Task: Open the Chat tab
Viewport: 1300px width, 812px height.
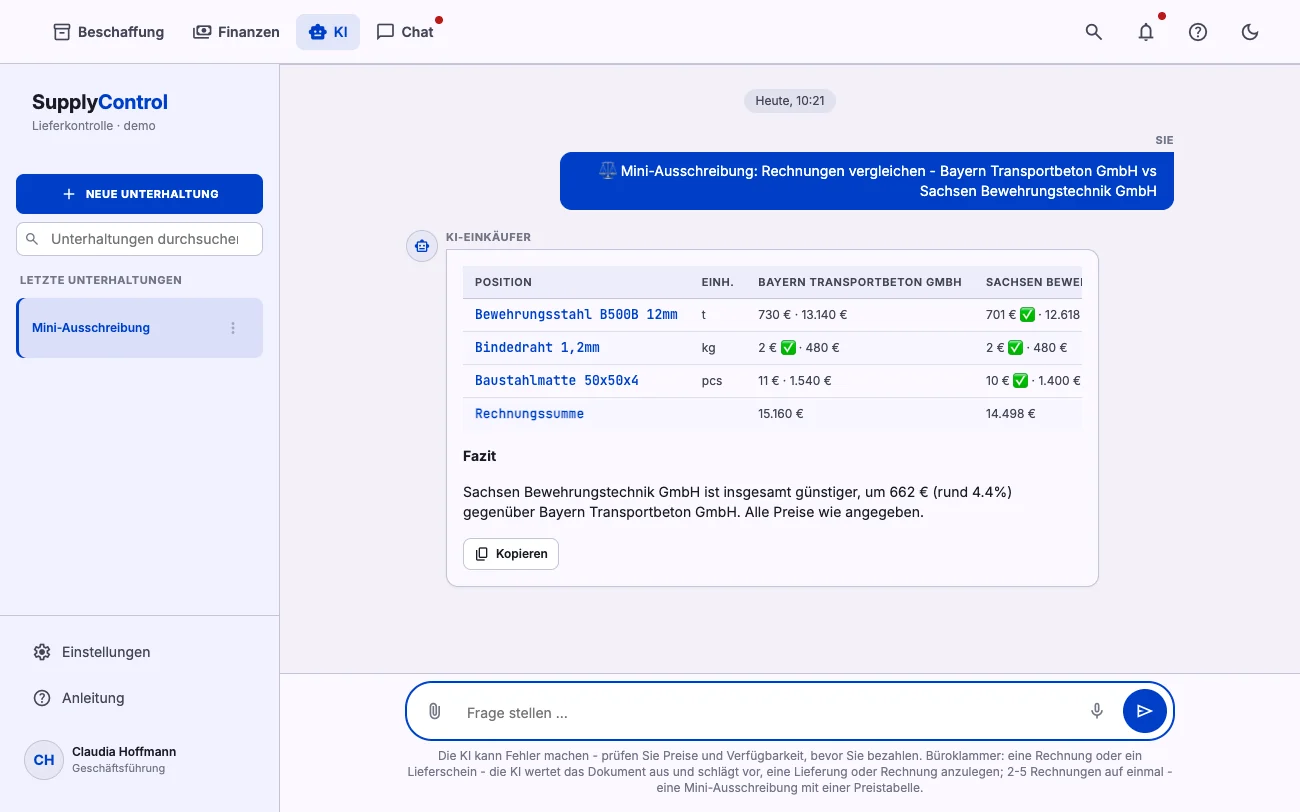Action: [x=405, y=32]
